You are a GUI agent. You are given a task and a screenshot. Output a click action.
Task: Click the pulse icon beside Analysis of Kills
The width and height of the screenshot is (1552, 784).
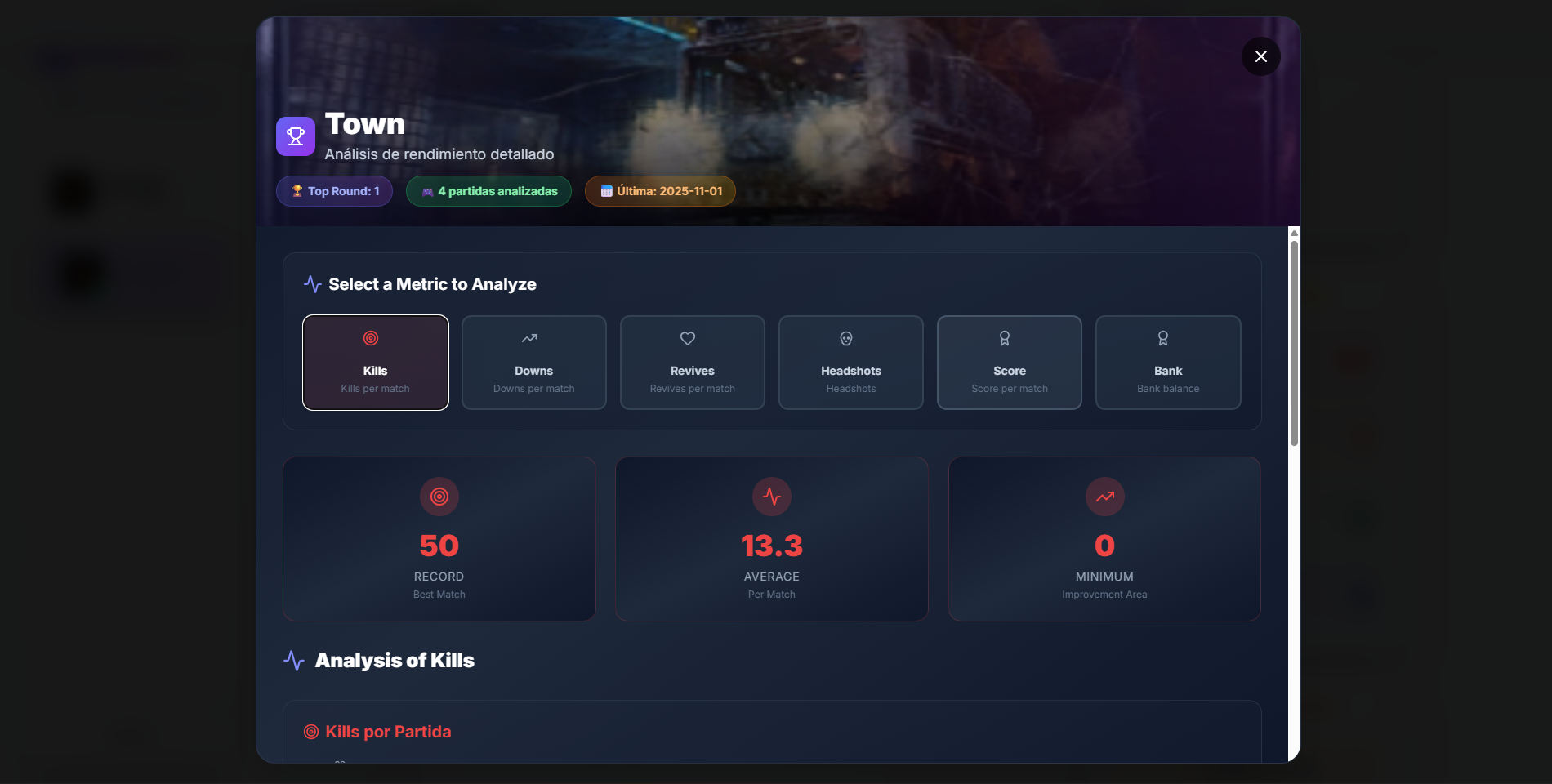coord(294,661)
